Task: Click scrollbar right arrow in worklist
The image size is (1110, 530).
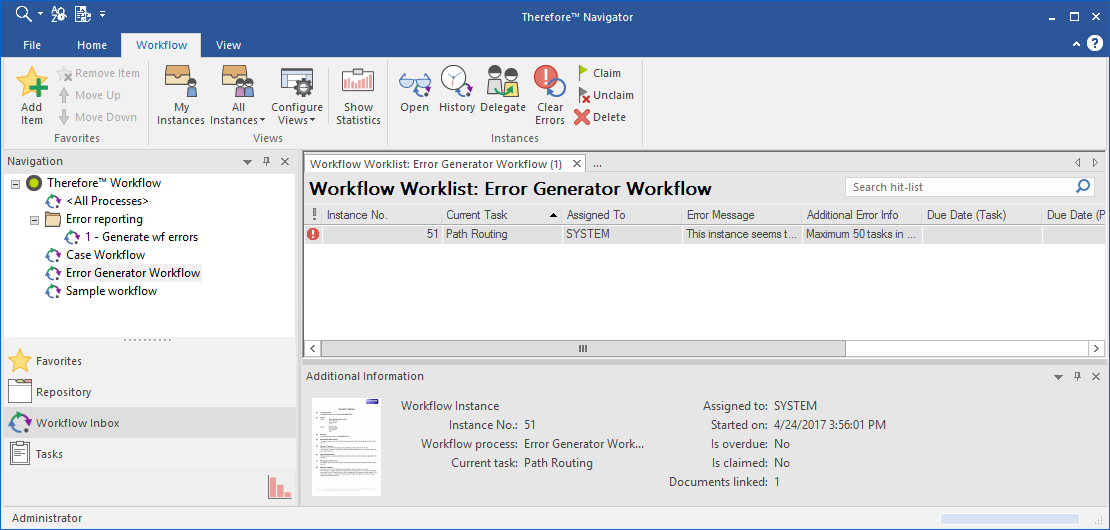Action: tap(1097, 349)
